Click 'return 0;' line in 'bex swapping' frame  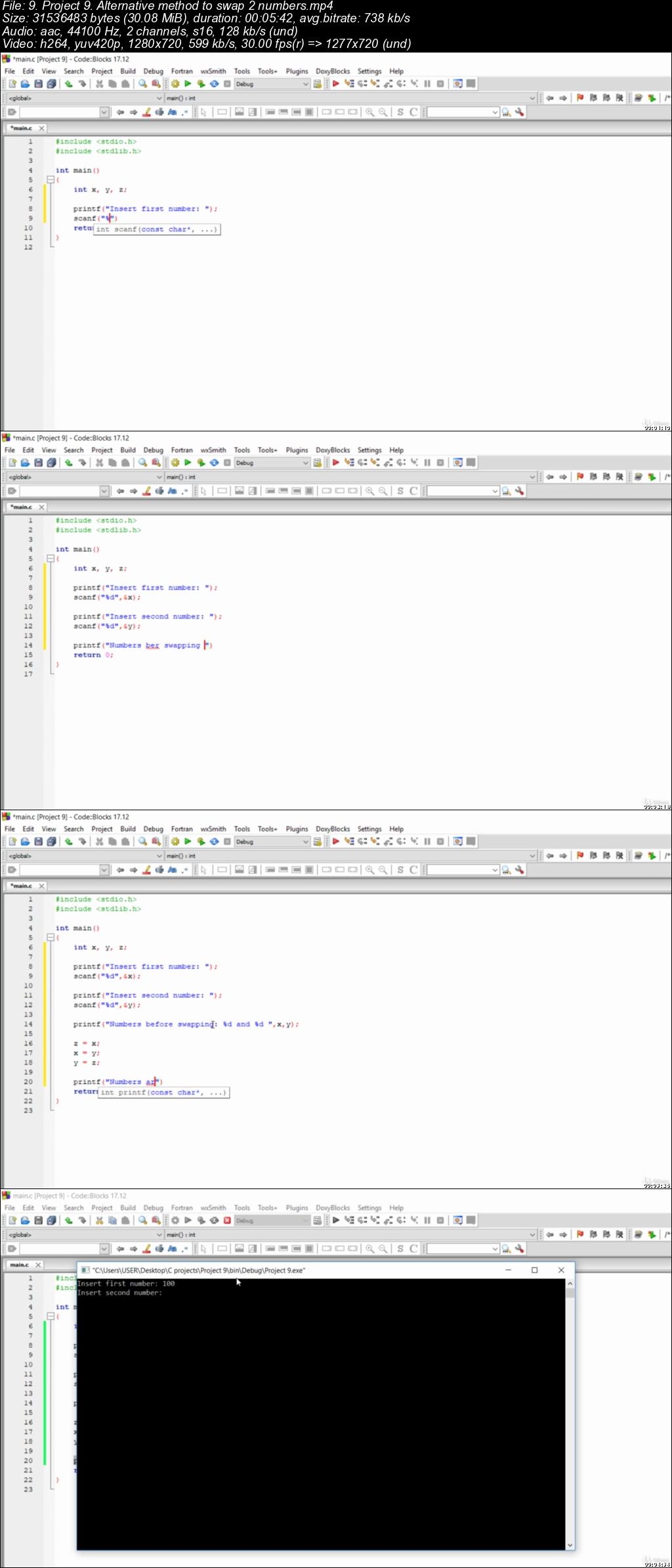pos(93,655)
